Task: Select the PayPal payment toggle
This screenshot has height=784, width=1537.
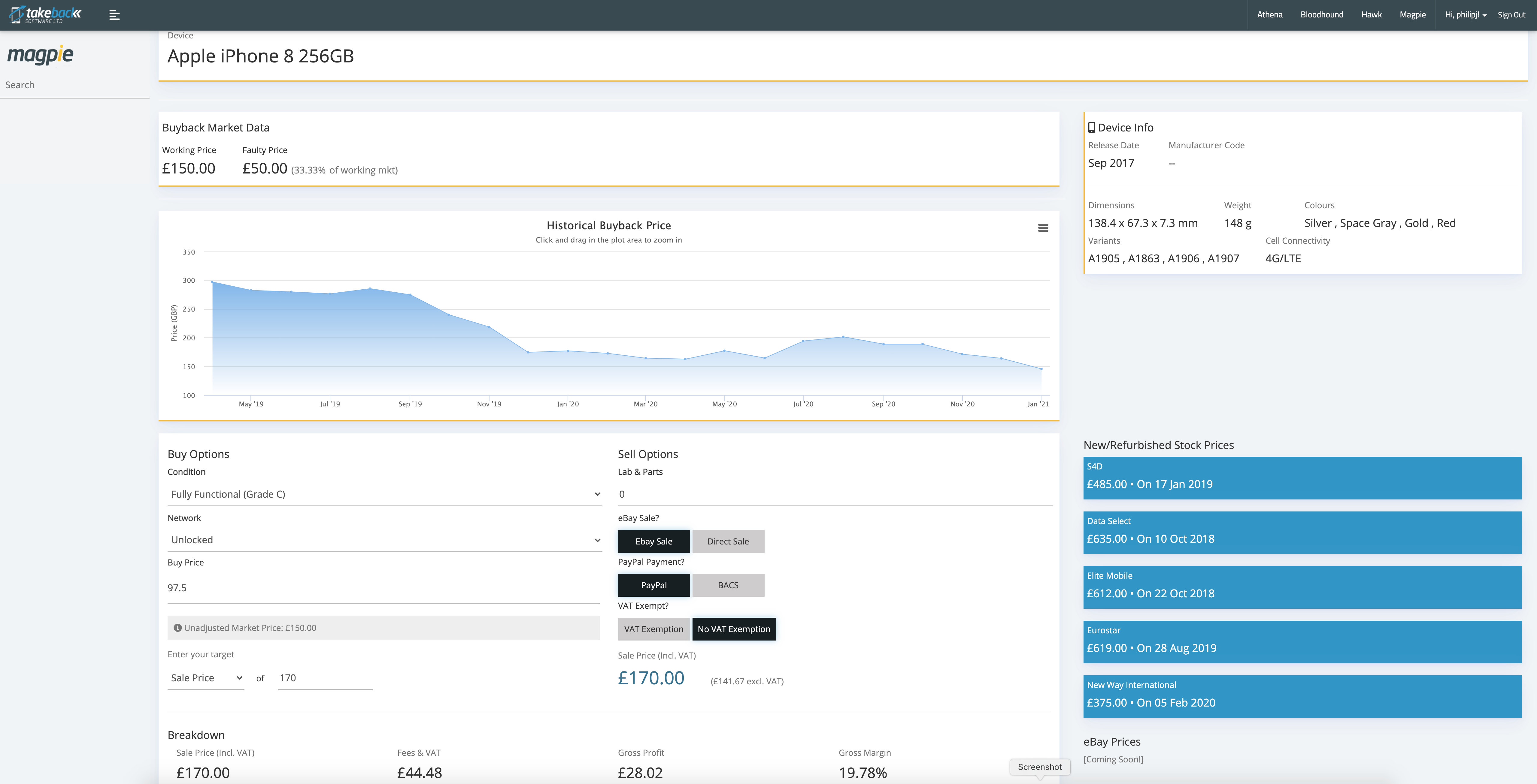Action: click(653, 586)
